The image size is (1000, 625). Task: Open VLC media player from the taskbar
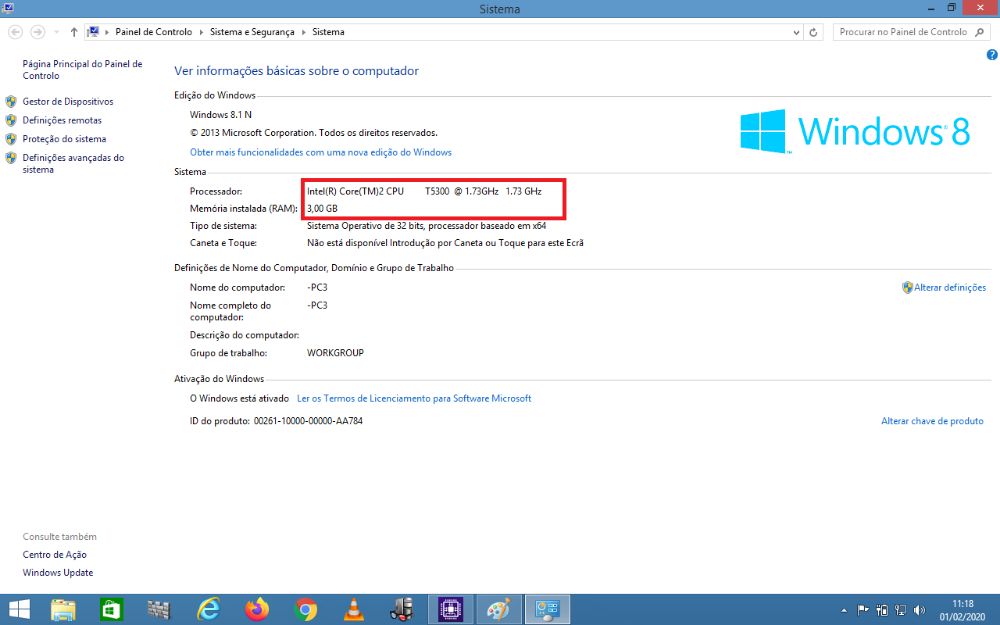point(354,610)
